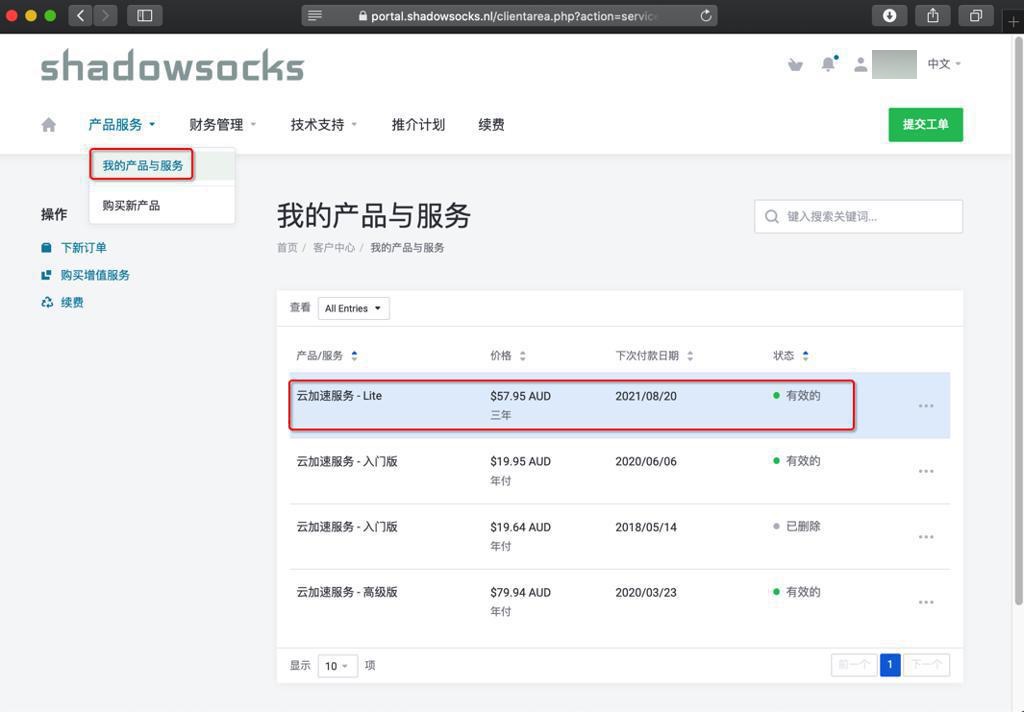Open the shopping cart icon

coord(795,64)
